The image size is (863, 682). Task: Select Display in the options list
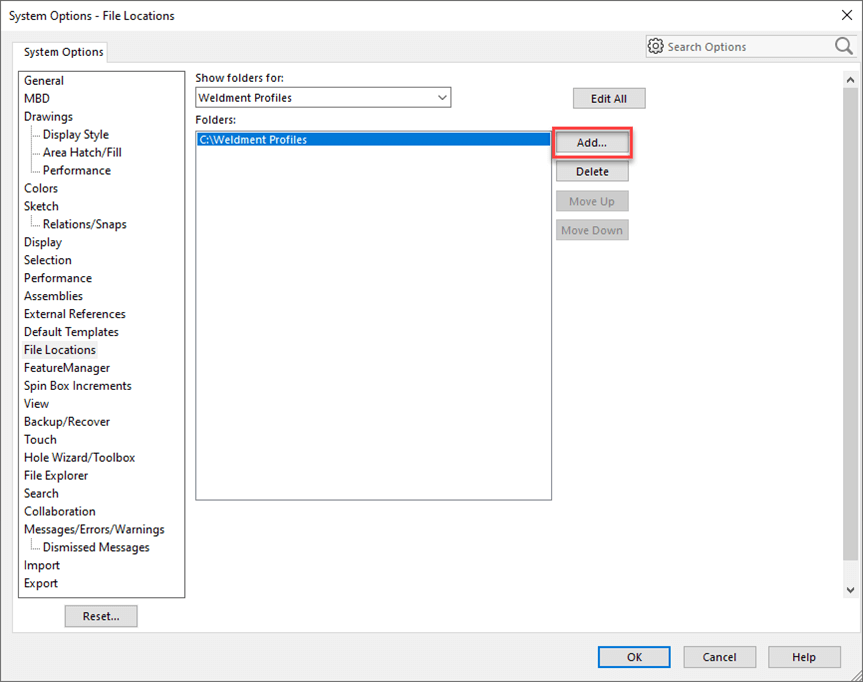click(x=43, y=242)
